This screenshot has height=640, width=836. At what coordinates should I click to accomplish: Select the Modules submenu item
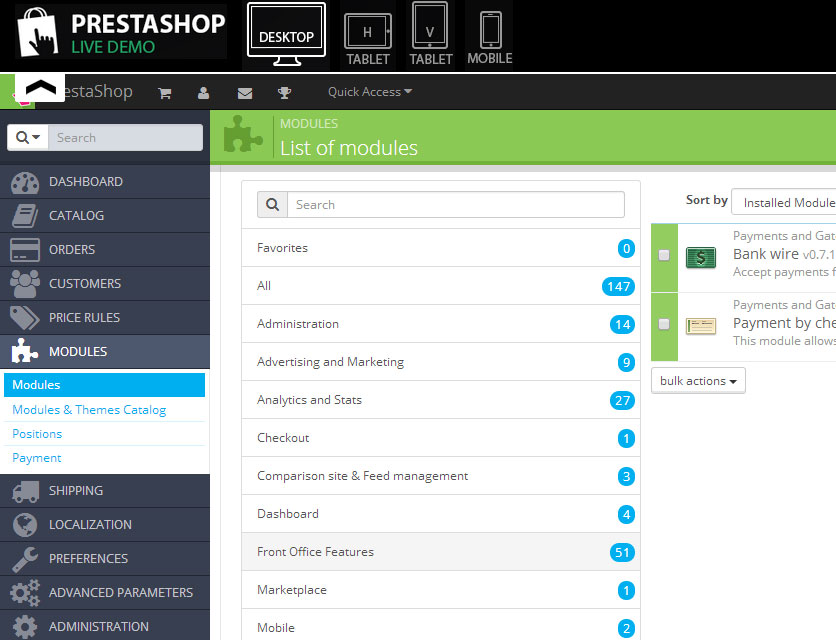tap(104, 385)
